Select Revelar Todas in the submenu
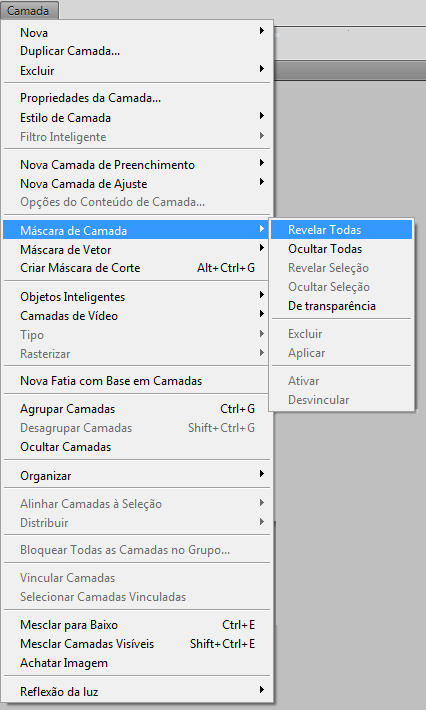This screenshot has height=710, width=426. 341,230
